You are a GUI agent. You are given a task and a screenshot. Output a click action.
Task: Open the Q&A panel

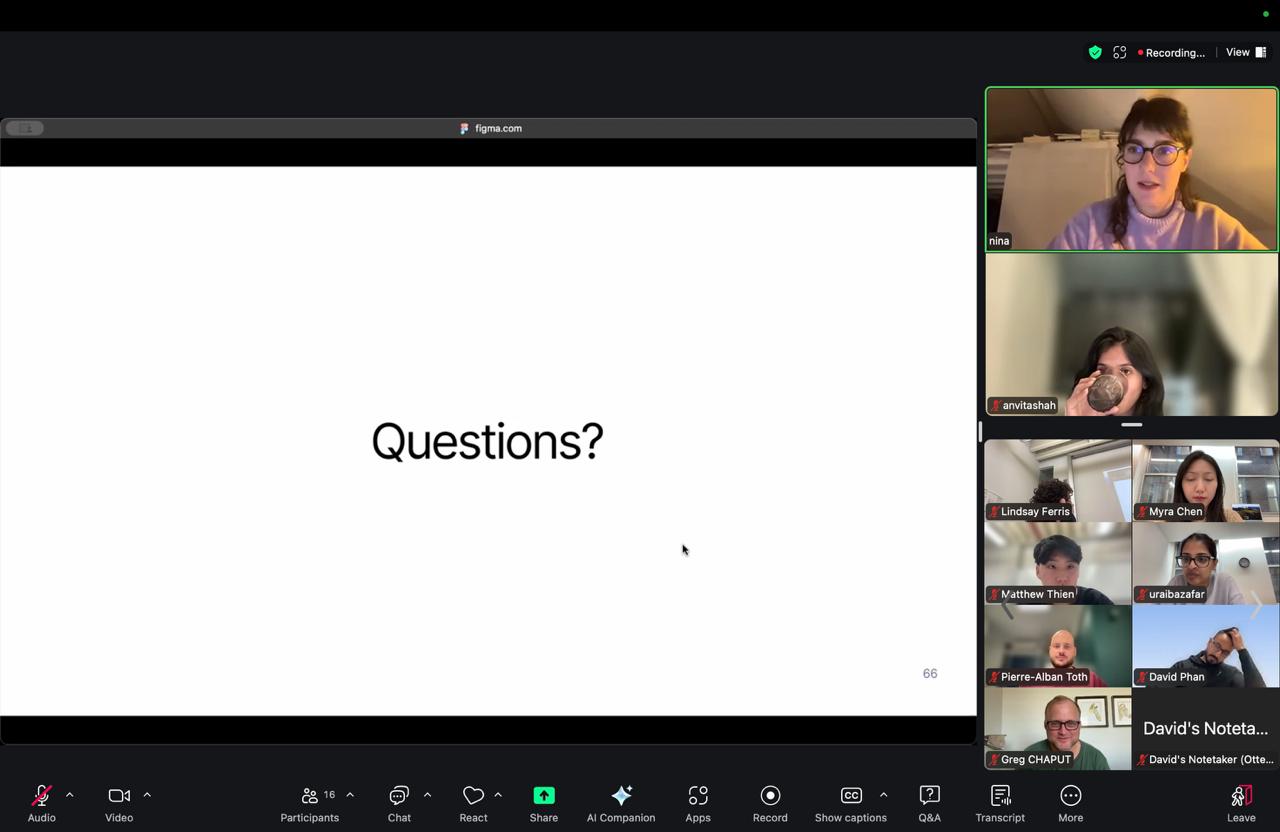pyautogui.click(x=929, y=797)
